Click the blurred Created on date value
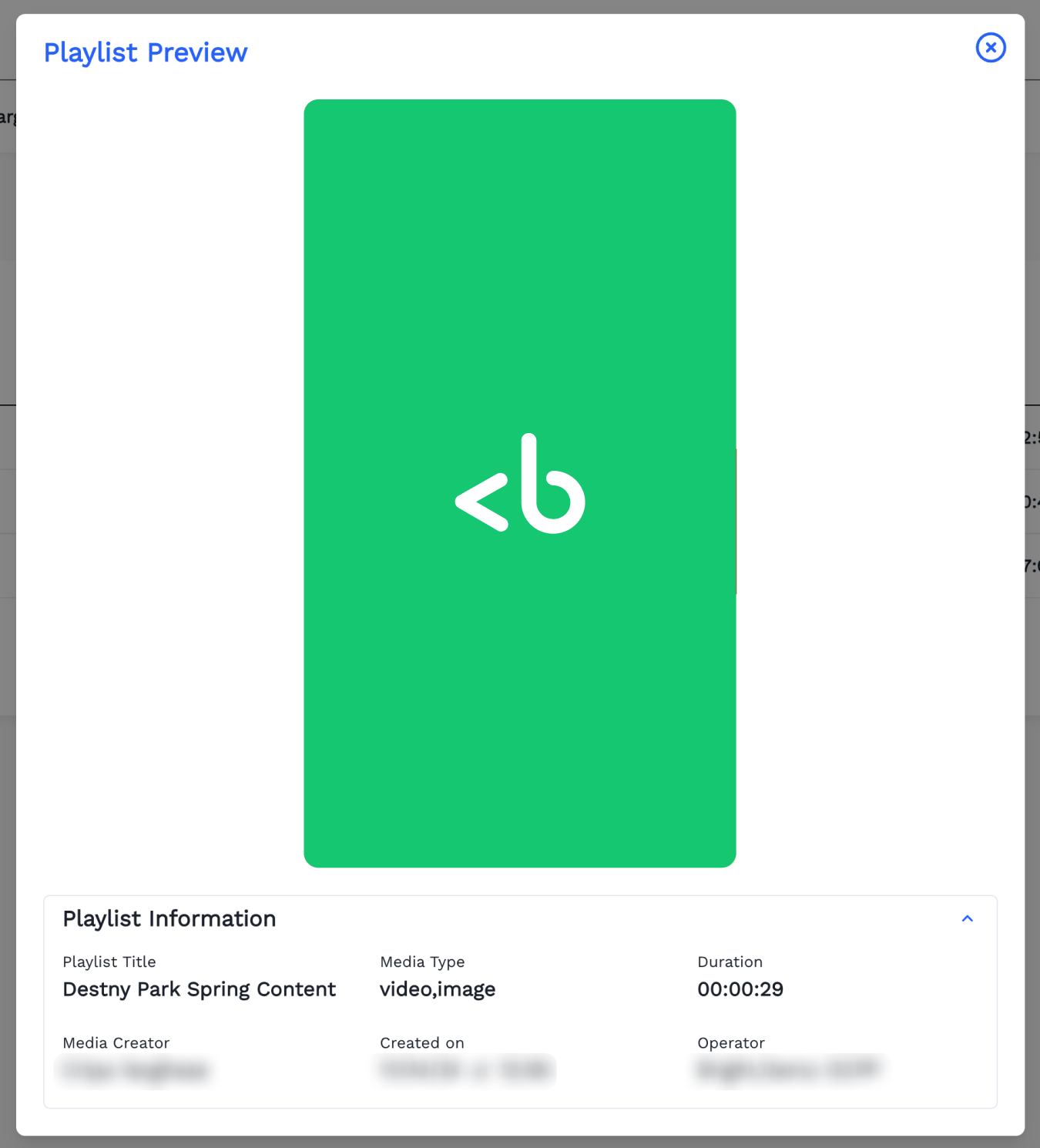Image resolution: width=1040 pixels, height=1148 pixels. tap(466, 1069)
